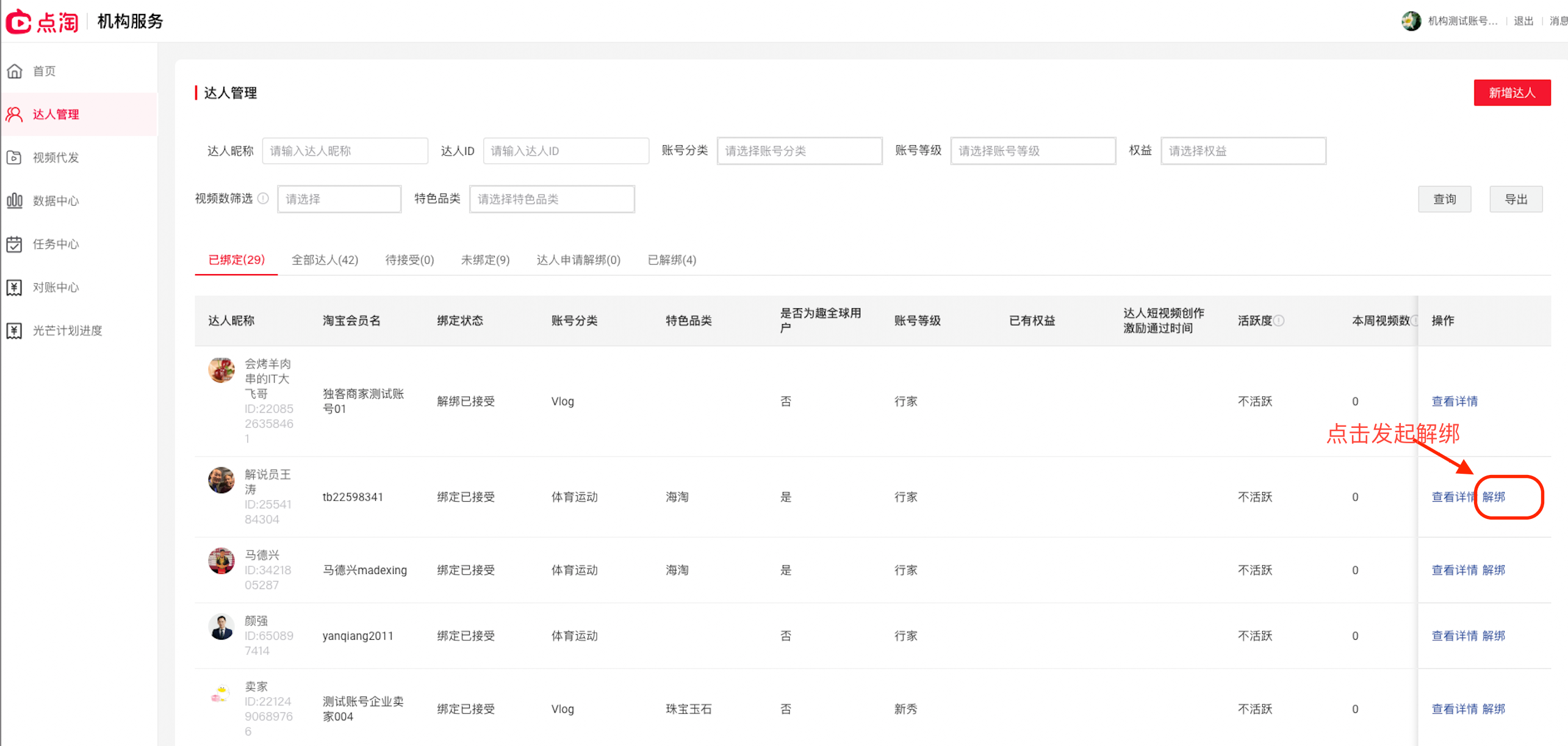Switch to 全部达人(42) tab
This screenshot has width=1568, height=746.
[x=325, y=261]
